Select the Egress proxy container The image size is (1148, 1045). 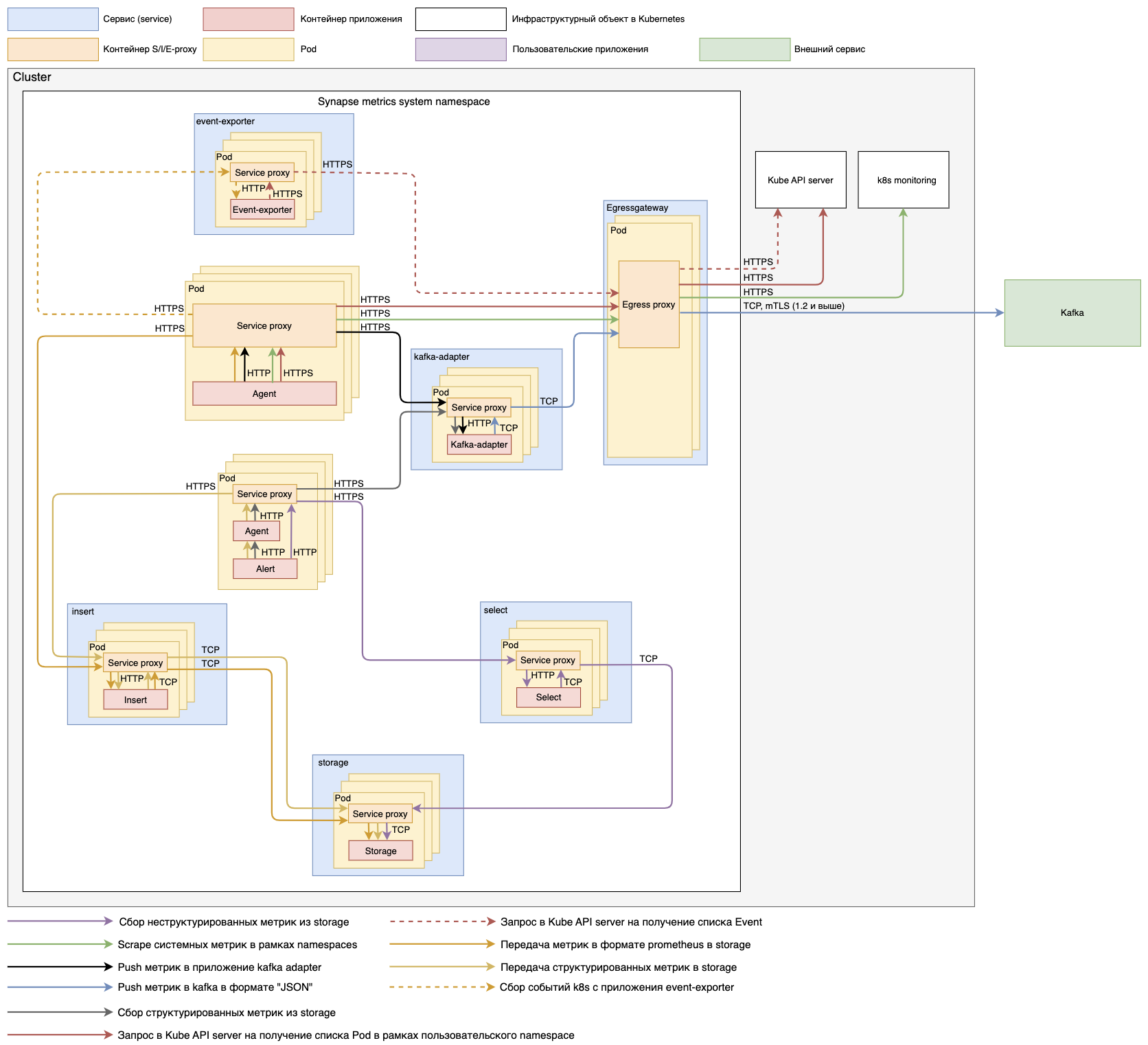point(648,304)
